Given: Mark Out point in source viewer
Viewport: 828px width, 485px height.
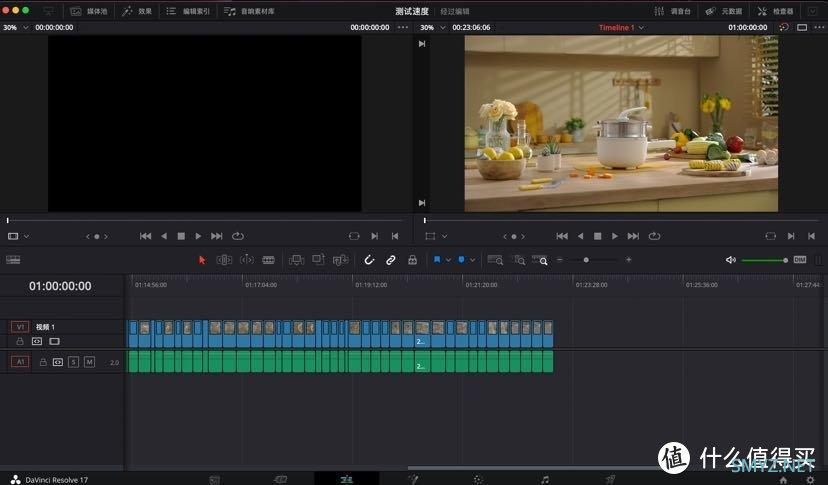Looking at the screenshot, I should (x=395, y=236).
